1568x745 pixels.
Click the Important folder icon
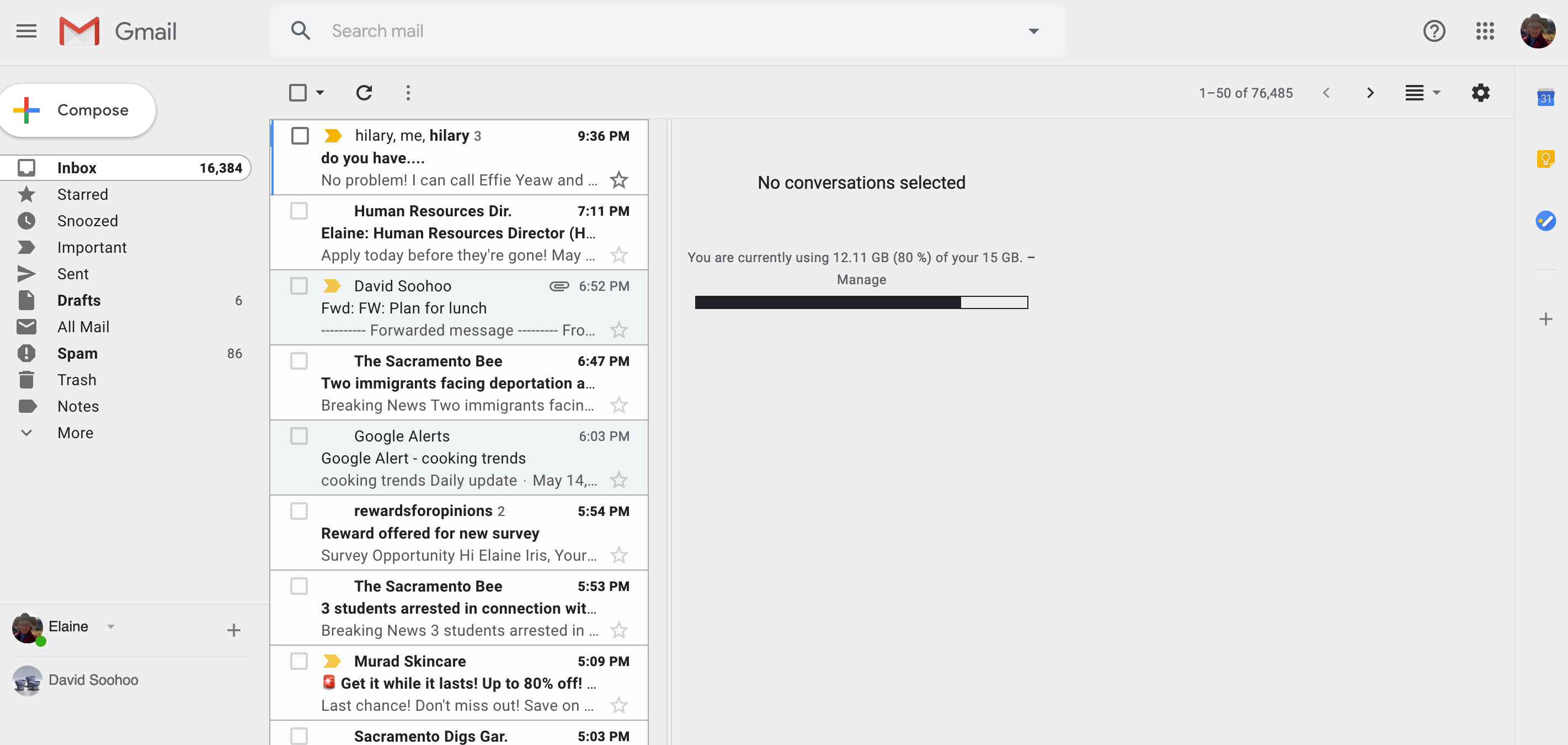(27, 246)
